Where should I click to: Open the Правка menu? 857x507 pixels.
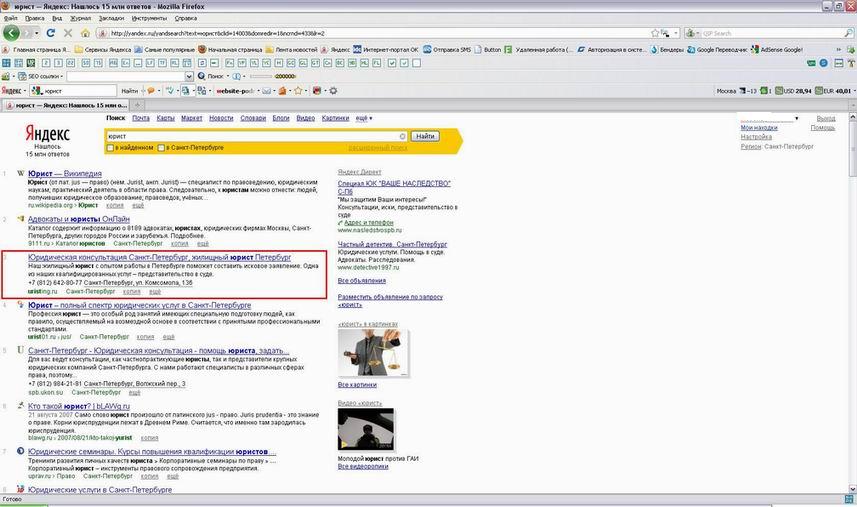coord(34,18)
